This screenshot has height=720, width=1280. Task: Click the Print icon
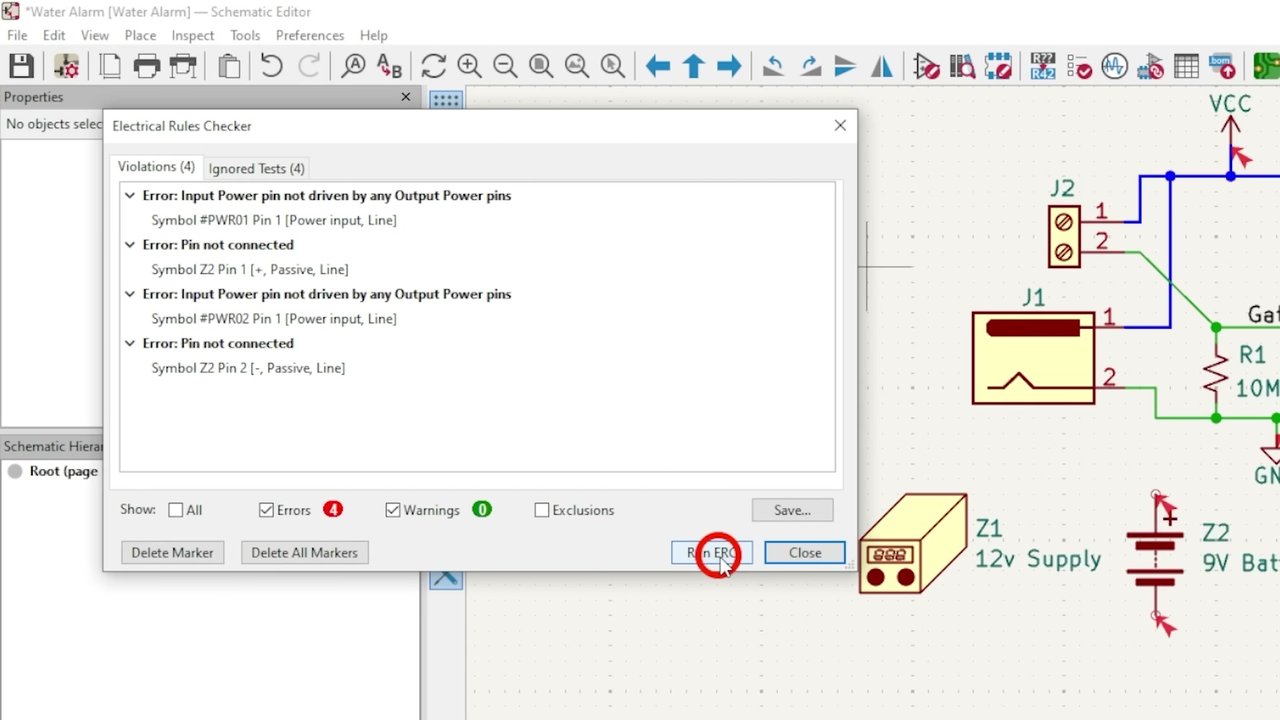(147, 66)
